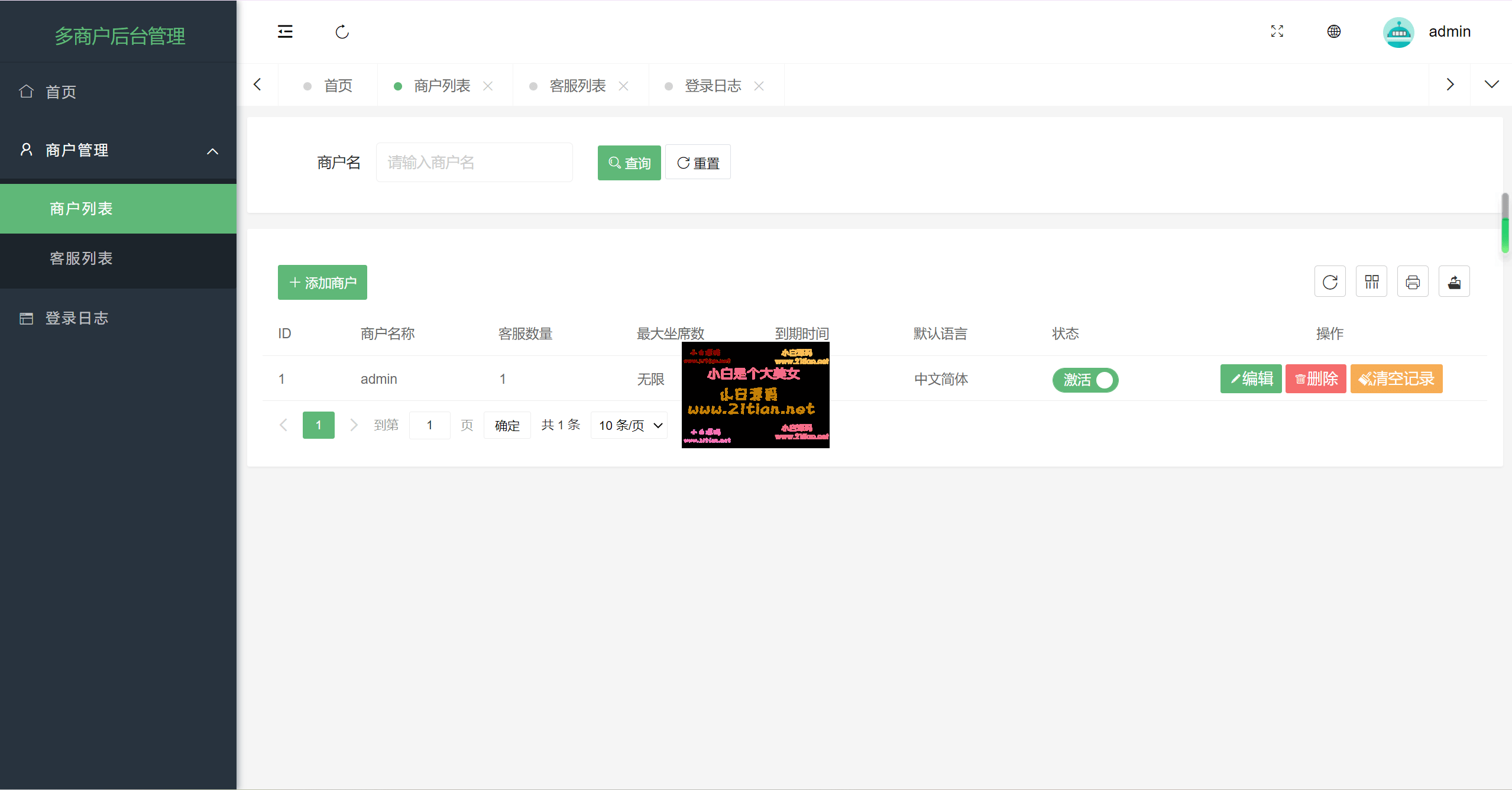
Task: Click the page refresh icon in the header
Action: click(342, 32)
